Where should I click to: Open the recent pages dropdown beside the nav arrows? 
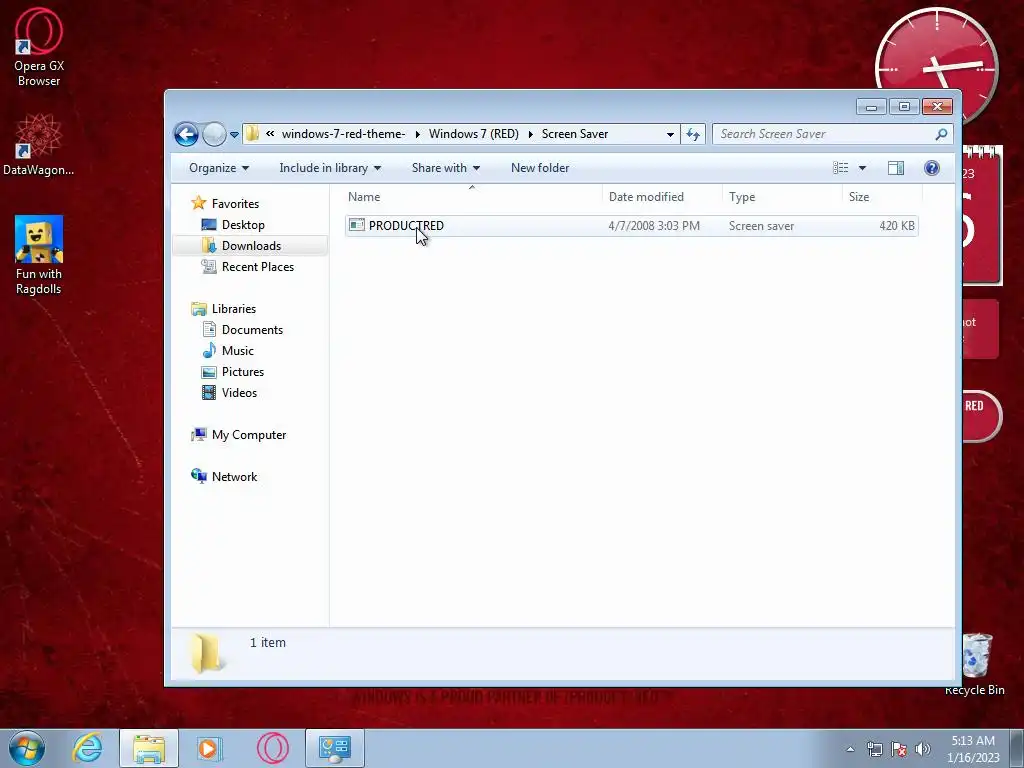click(x=234, y=135)
